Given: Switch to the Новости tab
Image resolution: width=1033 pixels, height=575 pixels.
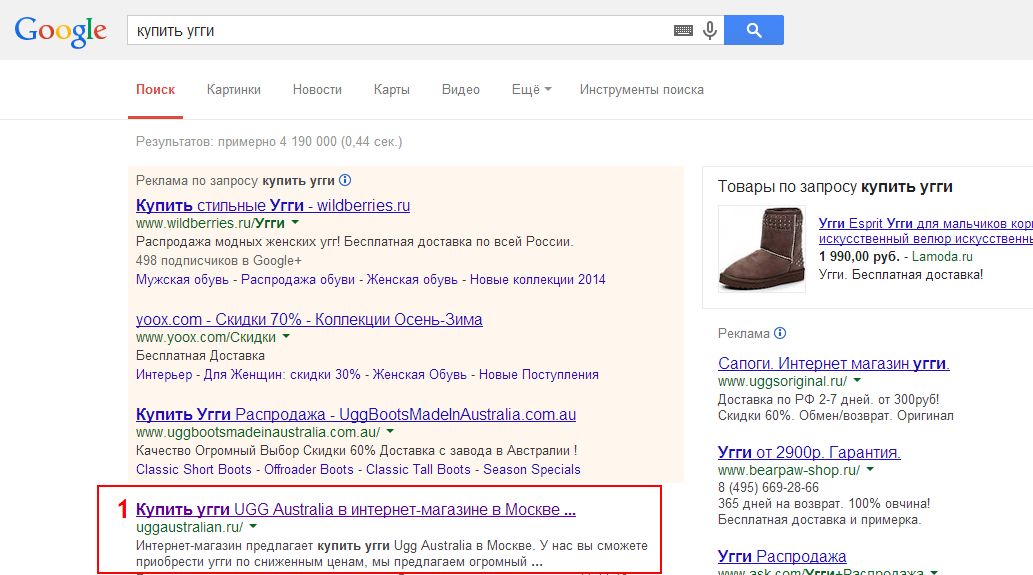Looking at the screenshot, I should [317, 90].
